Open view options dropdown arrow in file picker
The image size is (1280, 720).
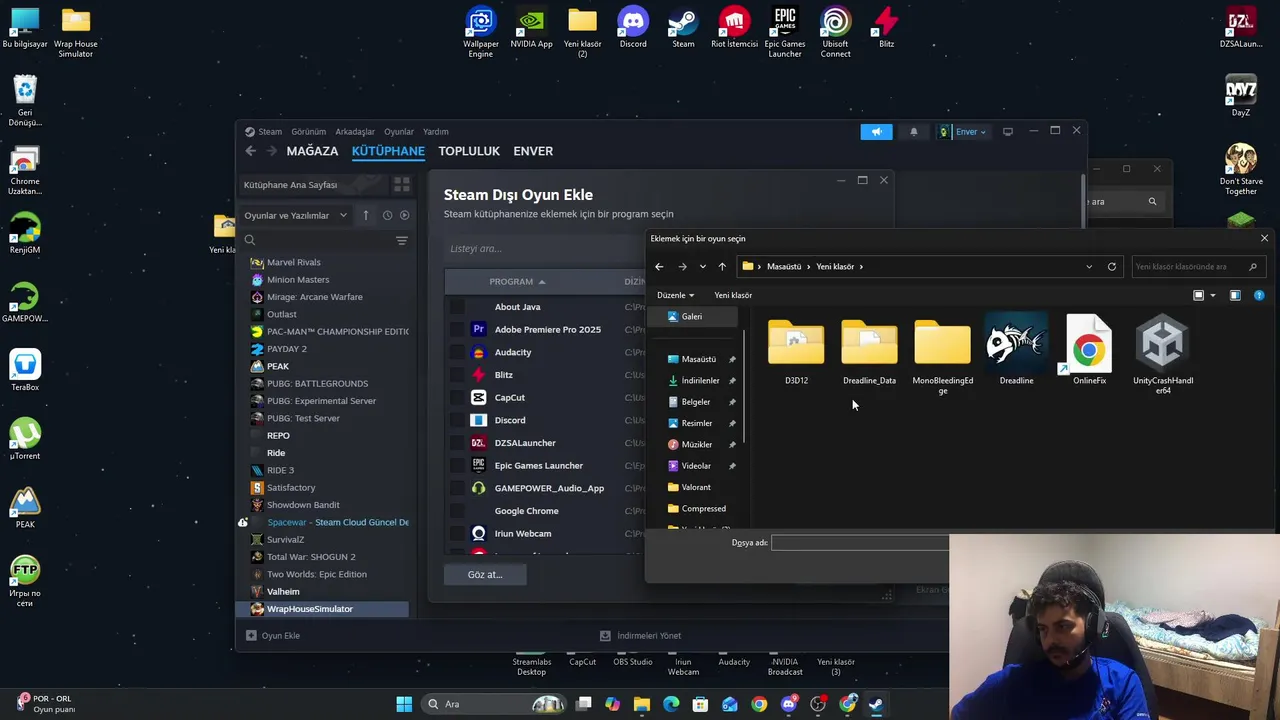pyautogui.click(x=1213, y=295)
